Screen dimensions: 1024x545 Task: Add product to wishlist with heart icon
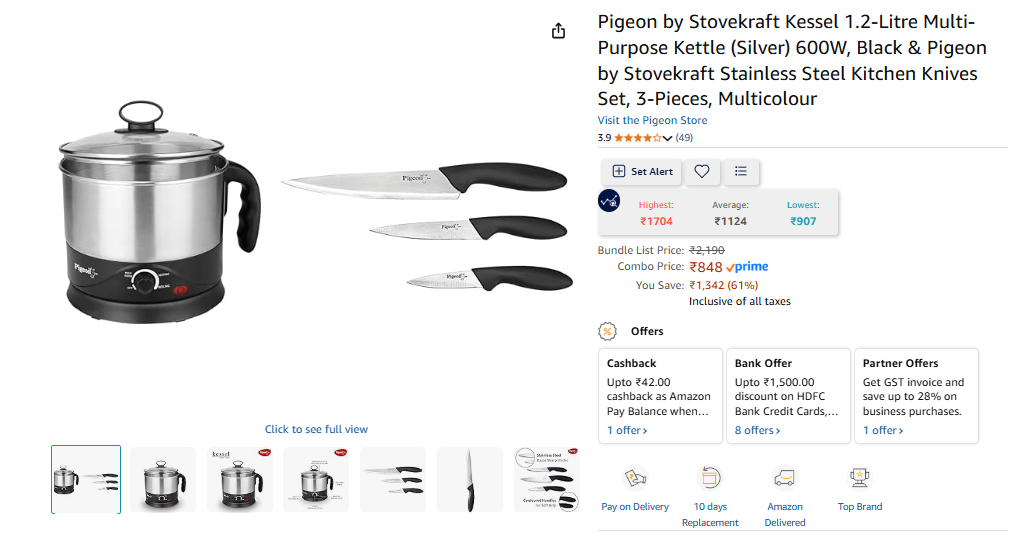click(x=702, y=172)
